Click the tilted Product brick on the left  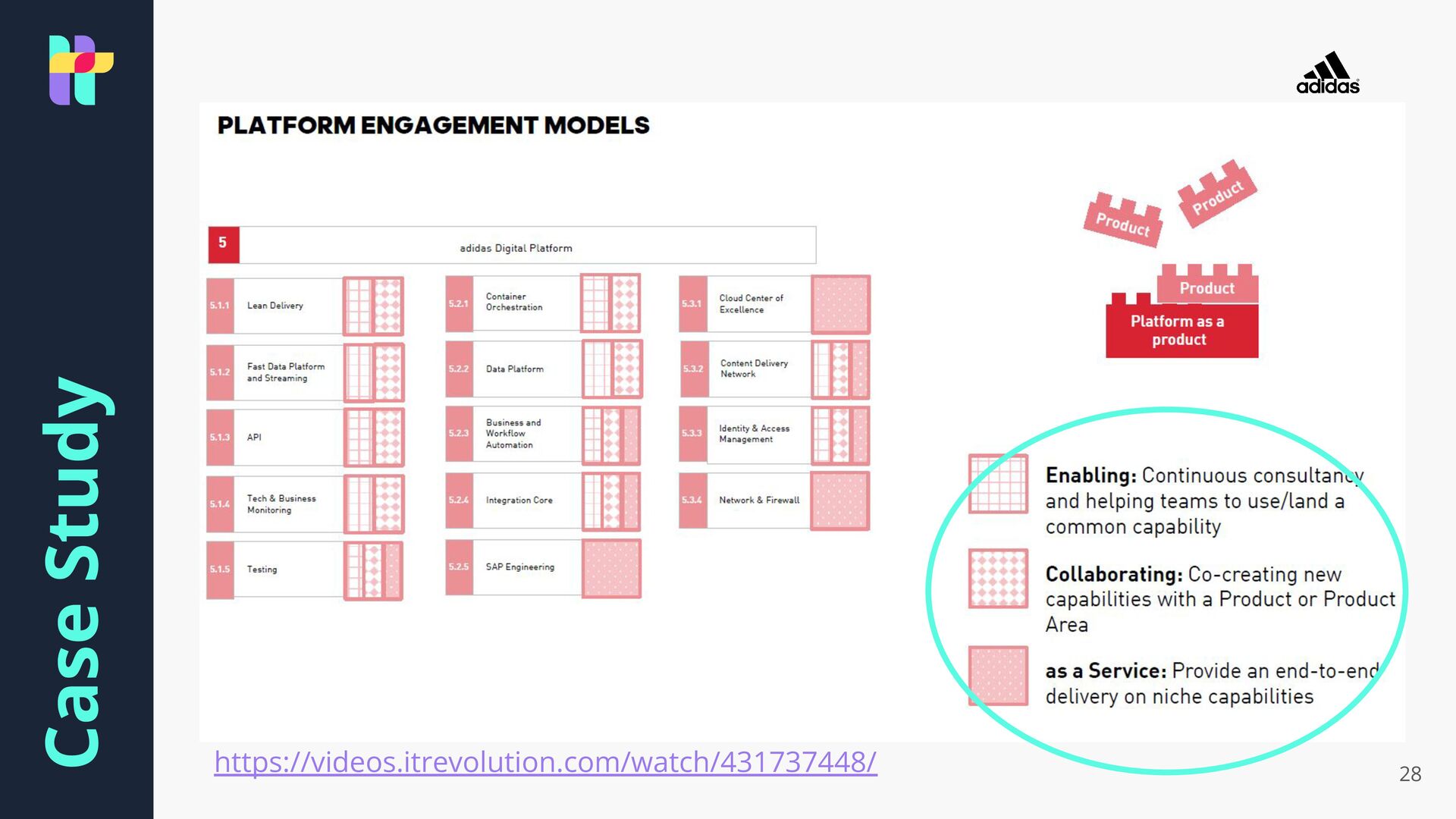tap(1122, 221)
